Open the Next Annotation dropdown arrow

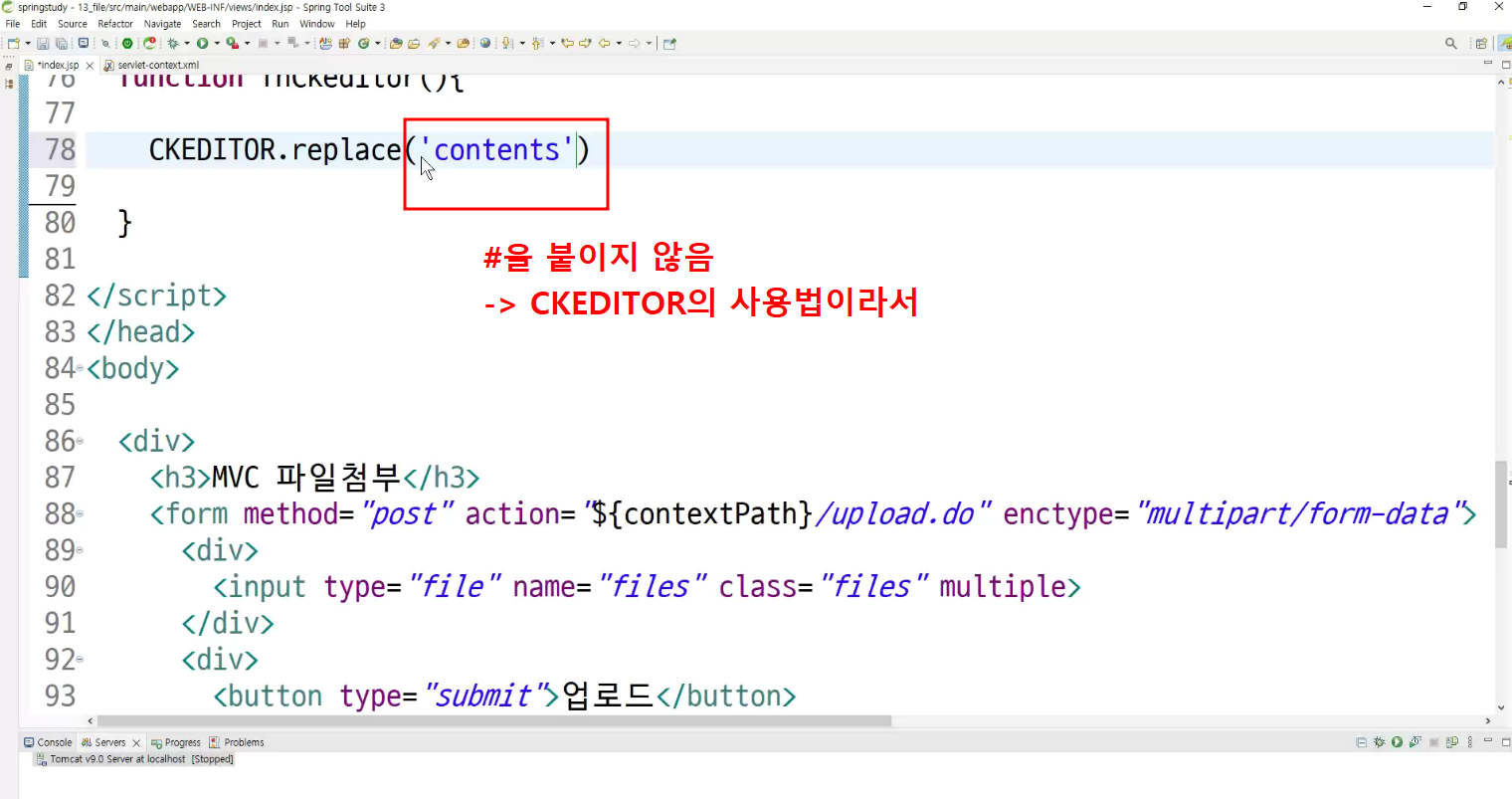click(x=521, y=44)
